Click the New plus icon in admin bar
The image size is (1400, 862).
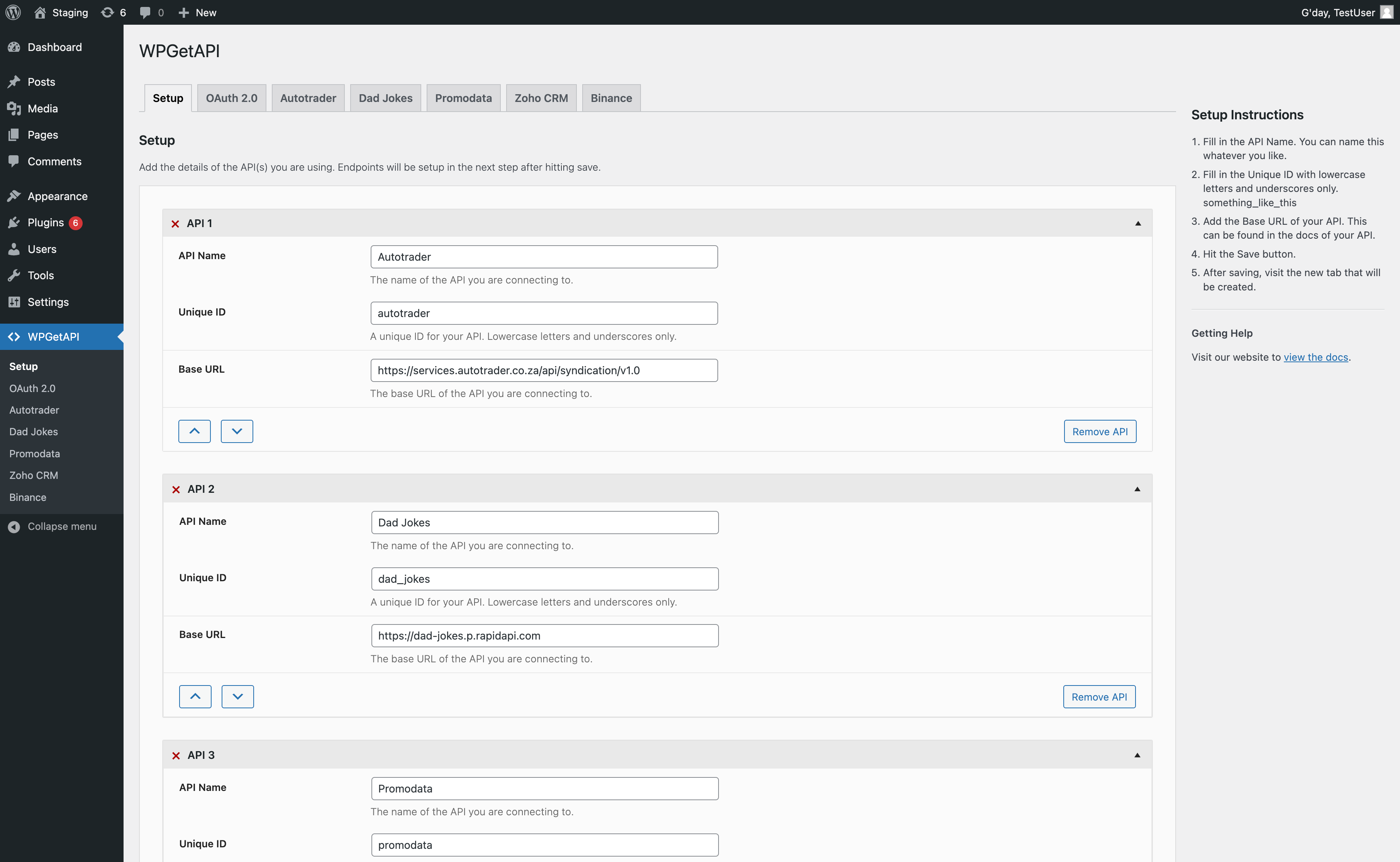183,12
